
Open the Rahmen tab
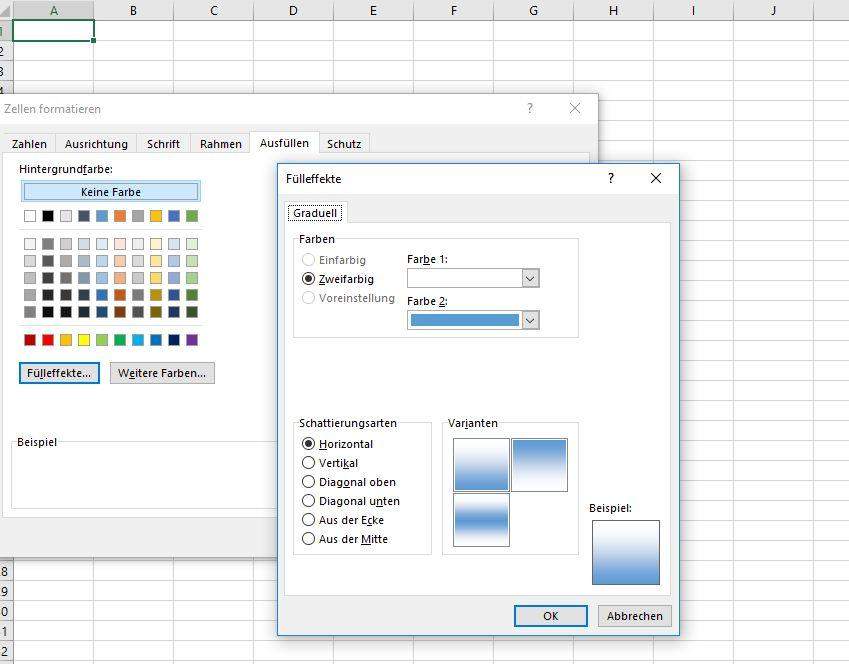tap(219, 143)
